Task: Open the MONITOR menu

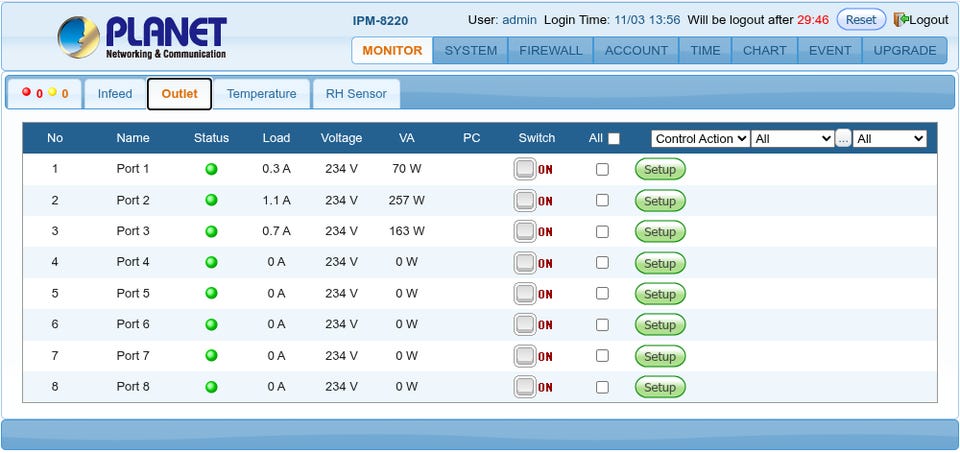Action: (x=392, y=50)
